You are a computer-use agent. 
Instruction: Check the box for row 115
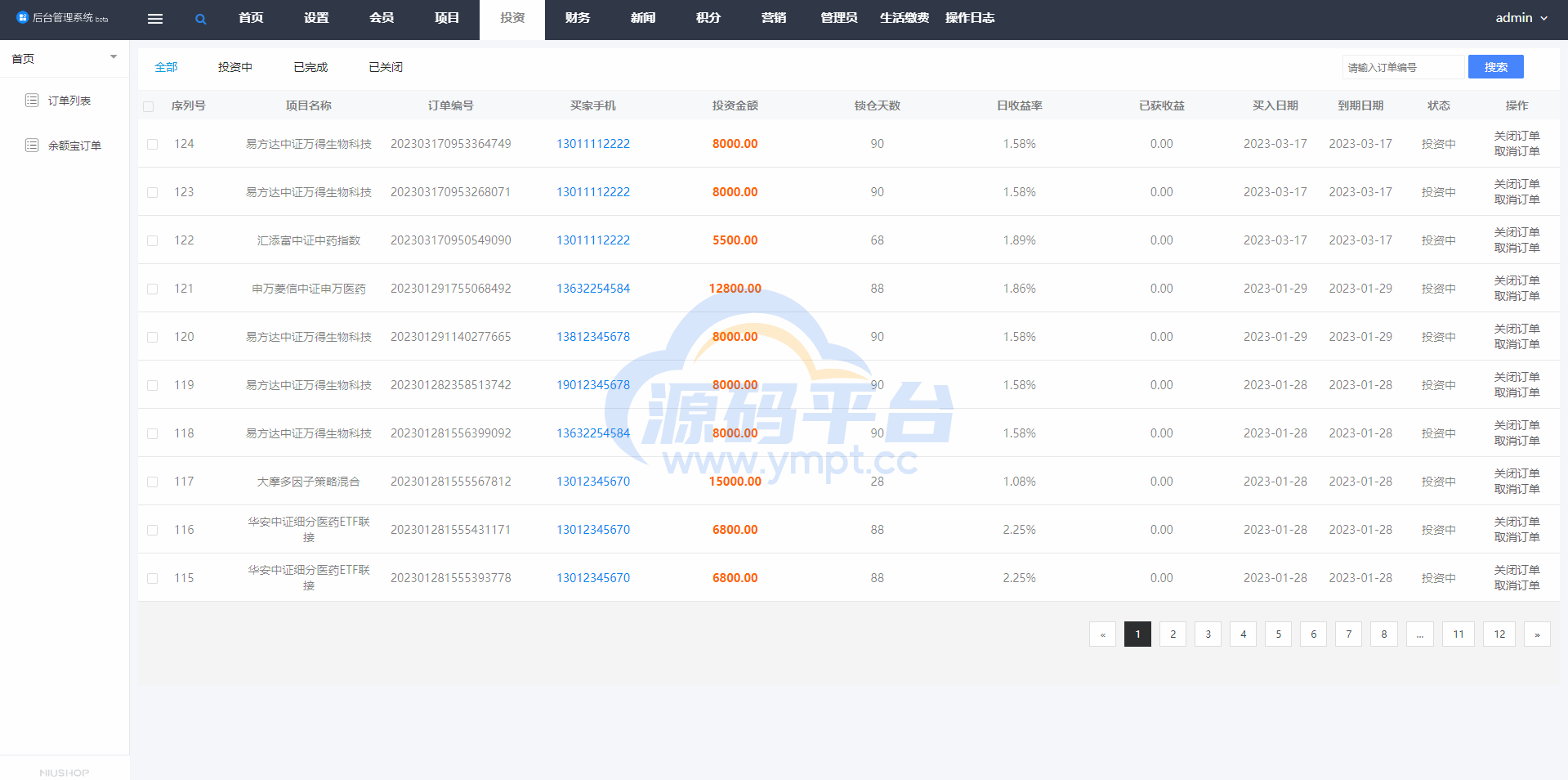152,578
